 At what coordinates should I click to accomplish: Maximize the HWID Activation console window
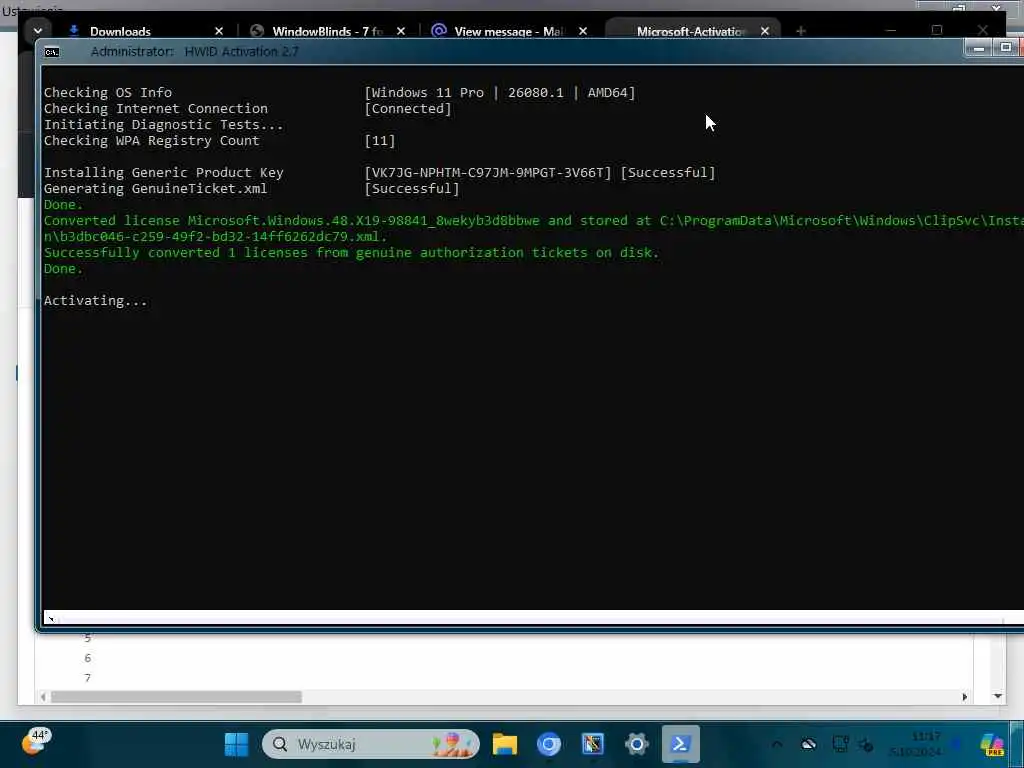coord(1005,48)
